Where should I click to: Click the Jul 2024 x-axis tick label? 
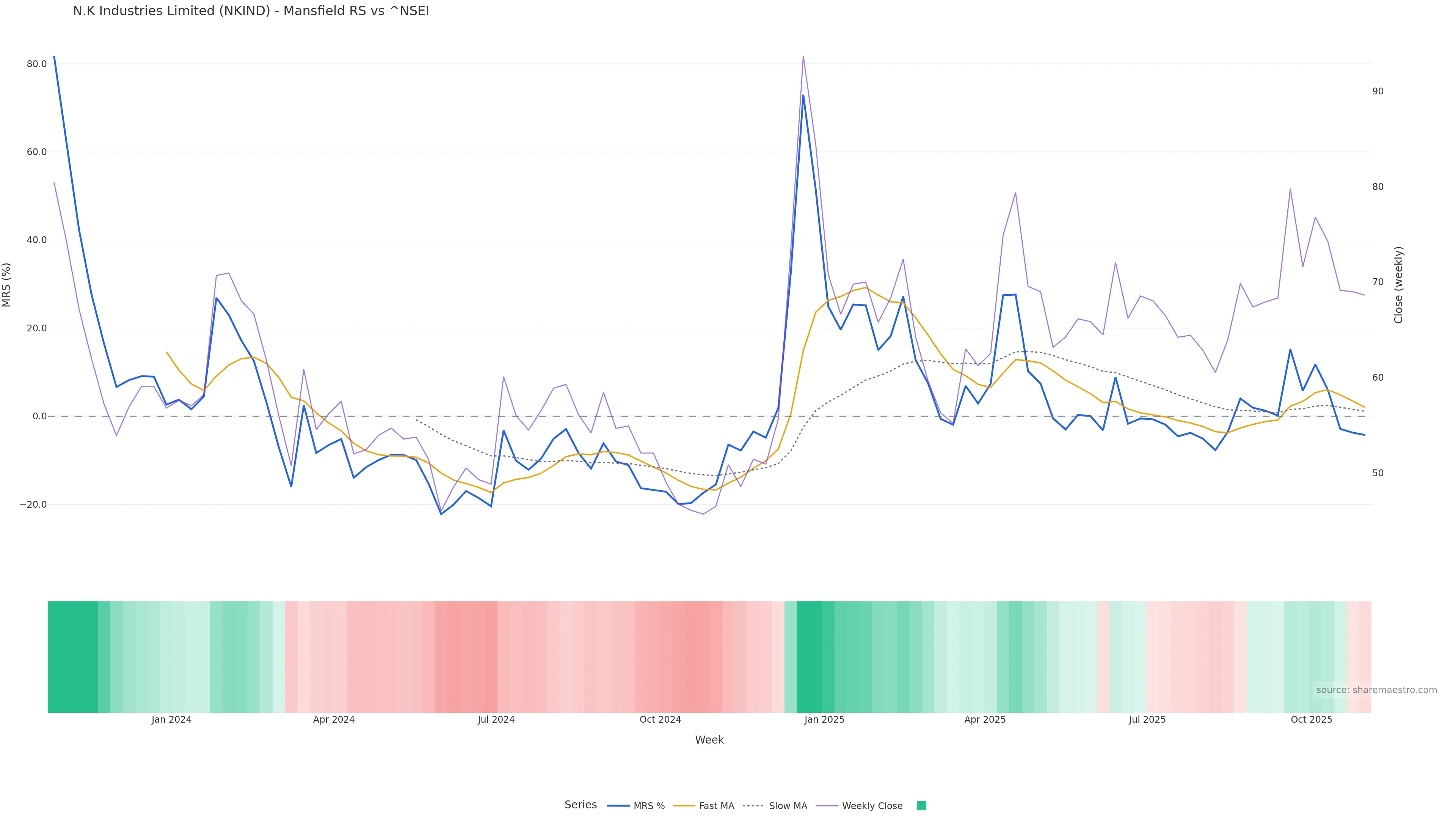coord(496,720)
